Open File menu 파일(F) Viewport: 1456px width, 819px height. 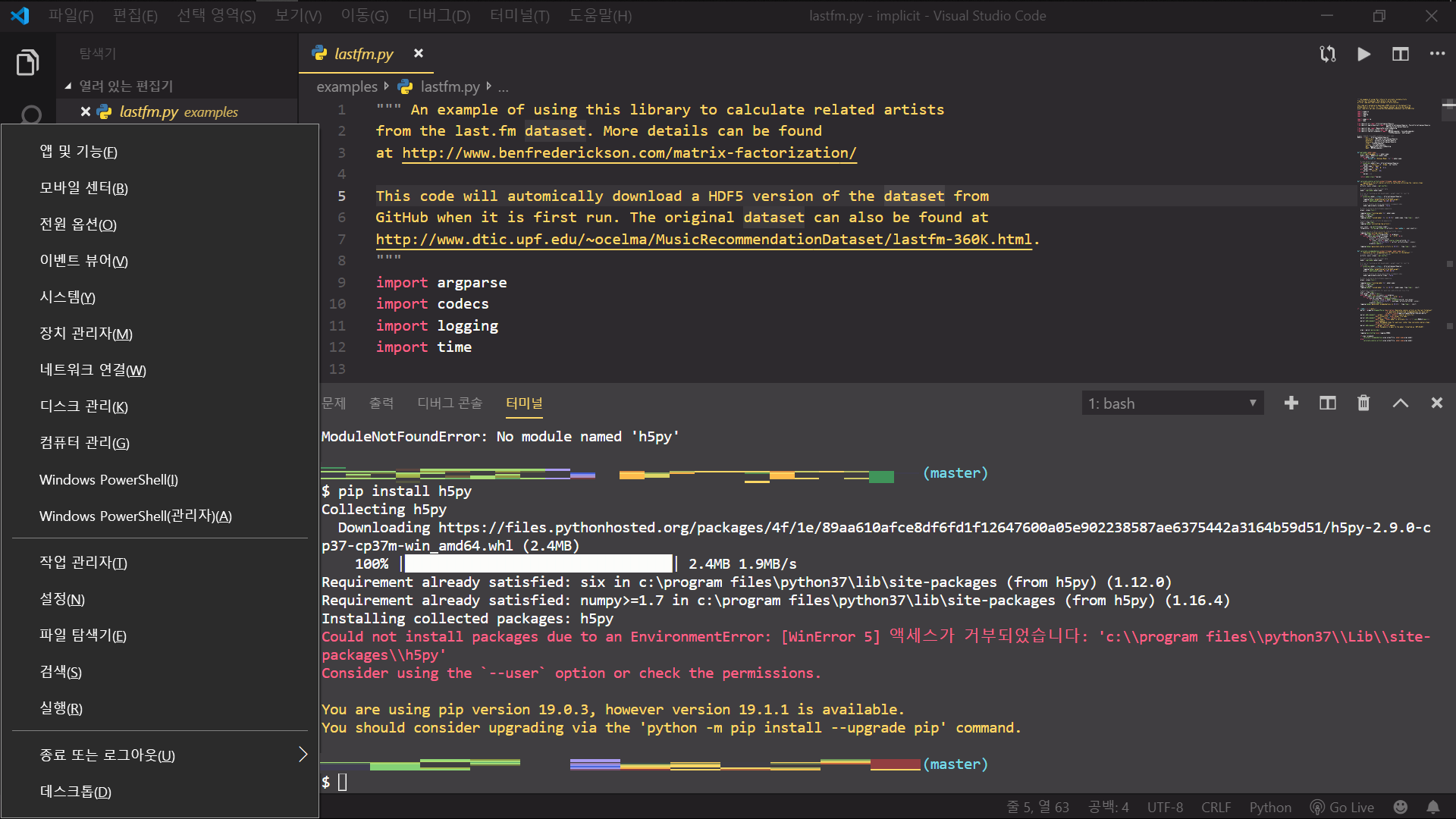tap(71, 15)
